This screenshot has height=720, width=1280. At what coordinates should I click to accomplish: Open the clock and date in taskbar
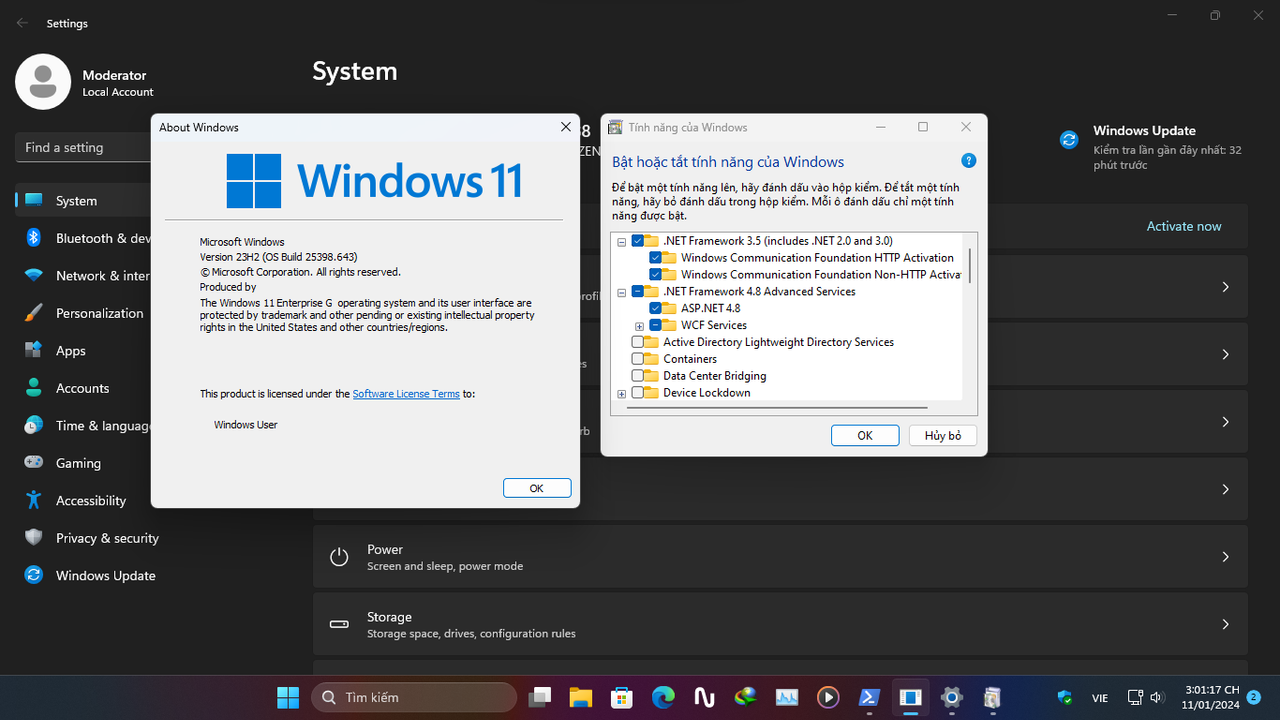point(1211,697)
